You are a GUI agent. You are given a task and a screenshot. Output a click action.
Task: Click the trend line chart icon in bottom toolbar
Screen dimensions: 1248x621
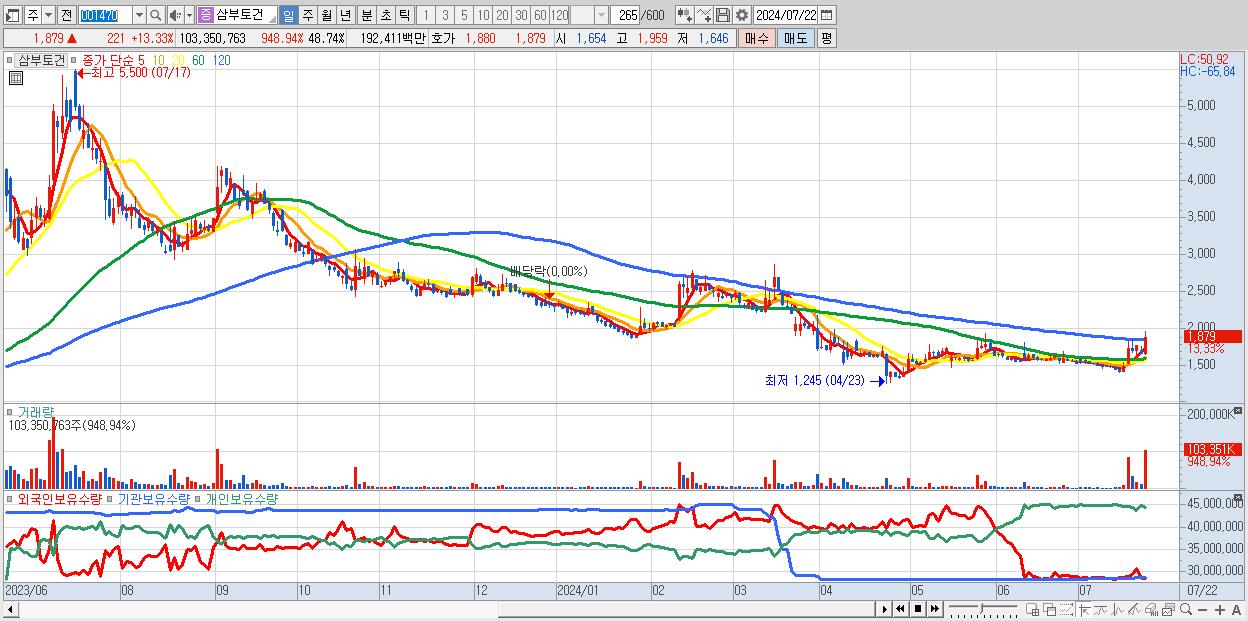(1101, 610)
